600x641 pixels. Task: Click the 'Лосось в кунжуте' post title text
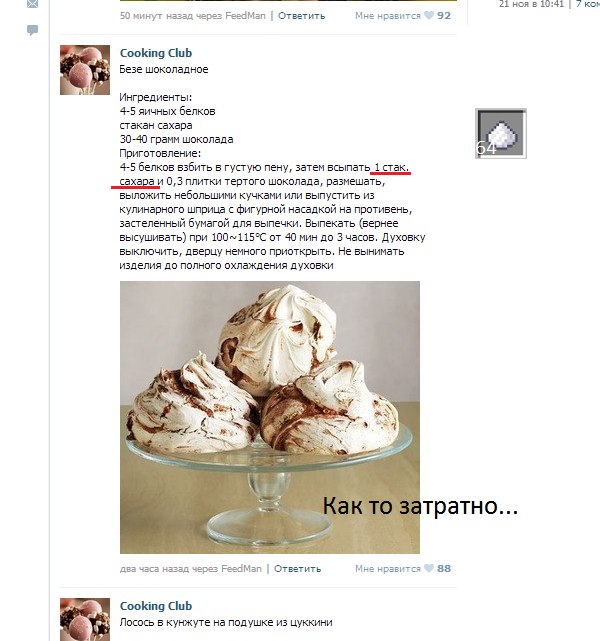pos(226,623)
